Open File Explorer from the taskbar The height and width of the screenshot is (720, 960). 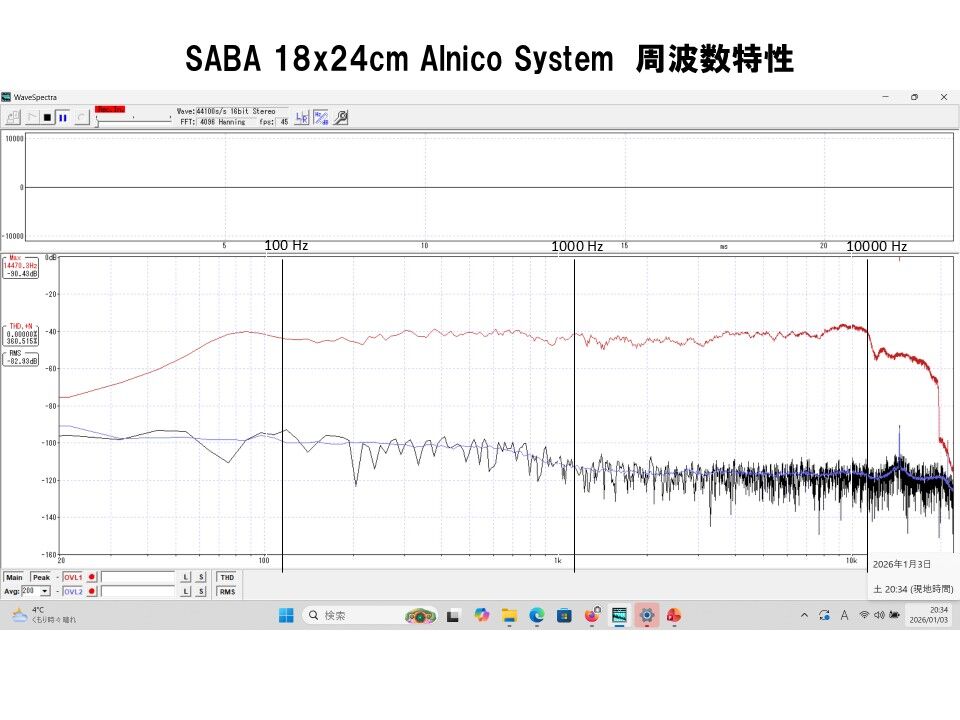[509, 615]
